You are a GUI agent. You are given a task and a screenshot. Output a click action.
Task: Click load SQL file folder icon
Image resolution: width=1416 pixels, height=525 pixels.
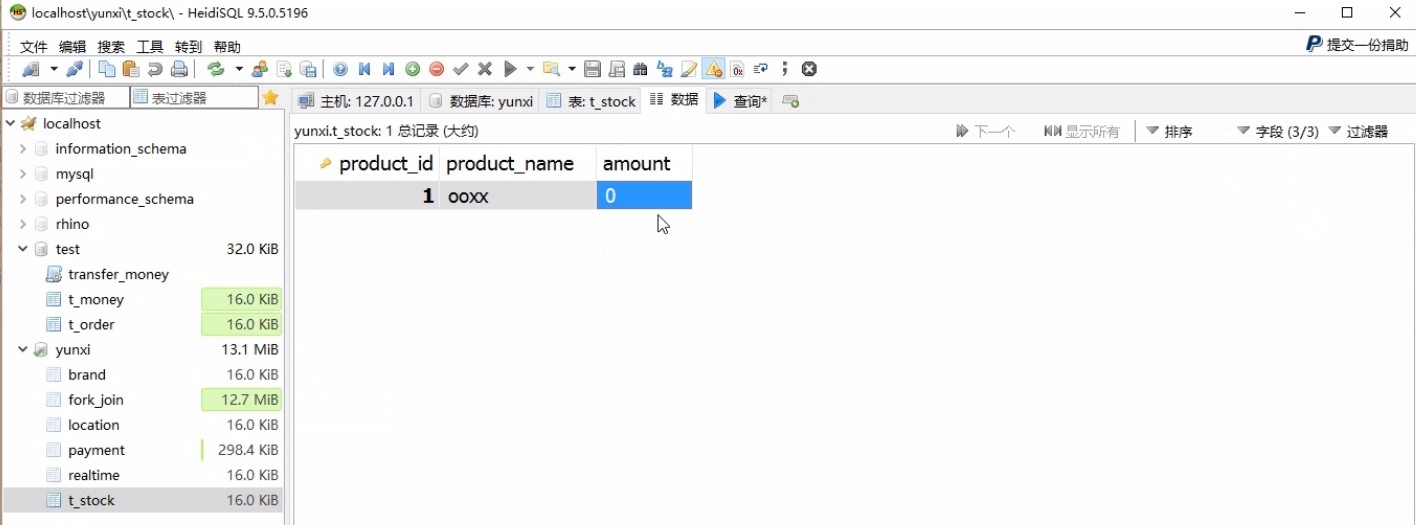tap(551, 69)
